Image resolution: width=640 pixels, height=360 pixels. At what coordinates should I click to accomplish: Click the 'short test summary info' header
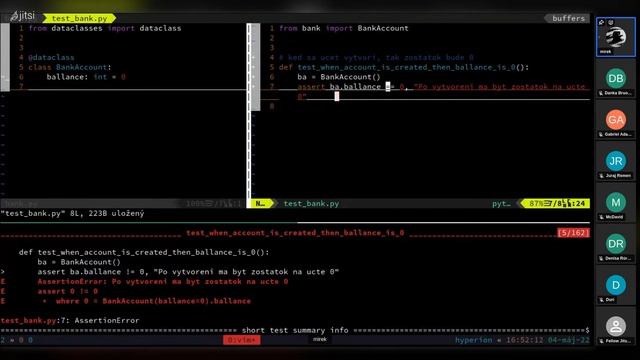tap(295, 330)
